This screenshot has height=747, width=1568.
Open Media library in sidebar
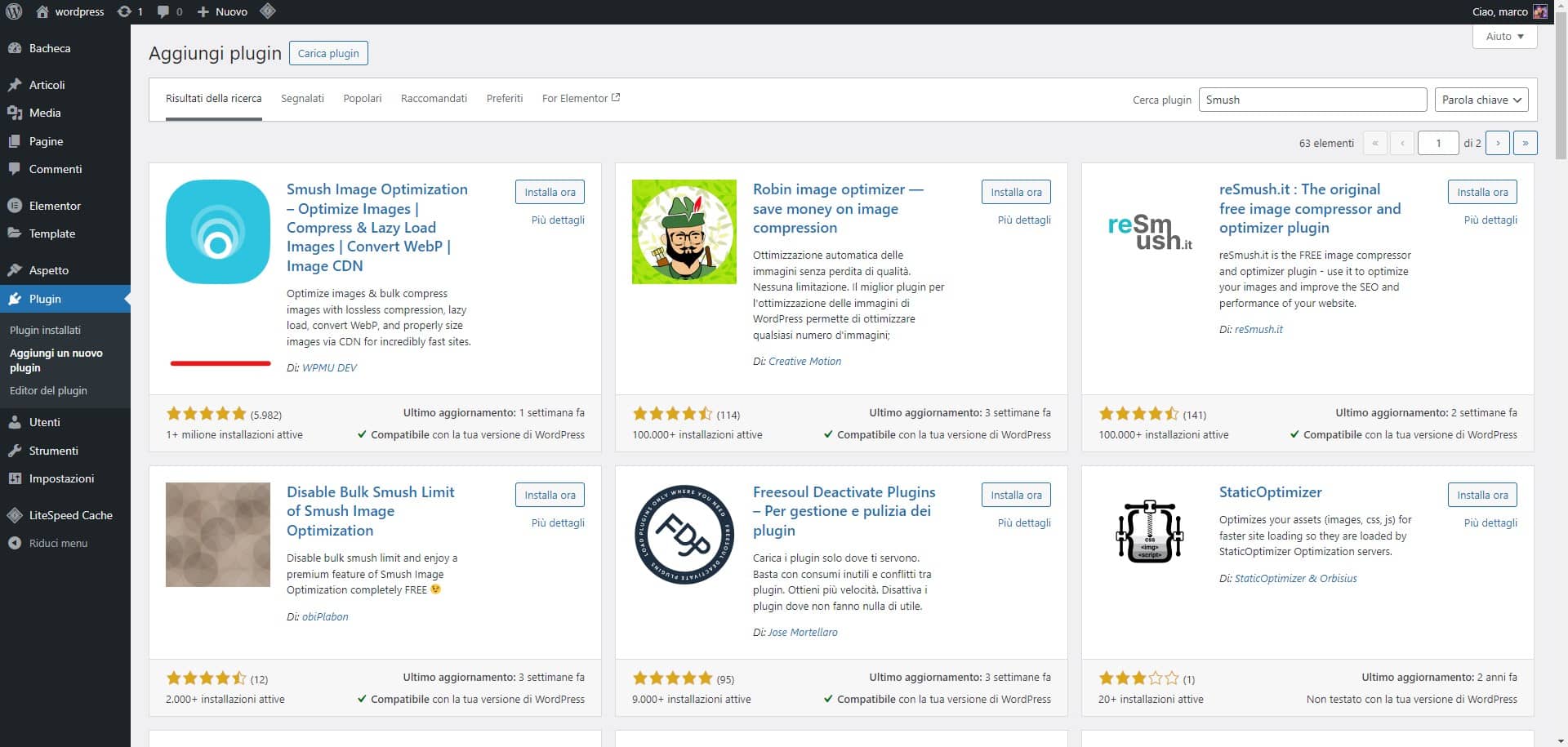[65, 113]
